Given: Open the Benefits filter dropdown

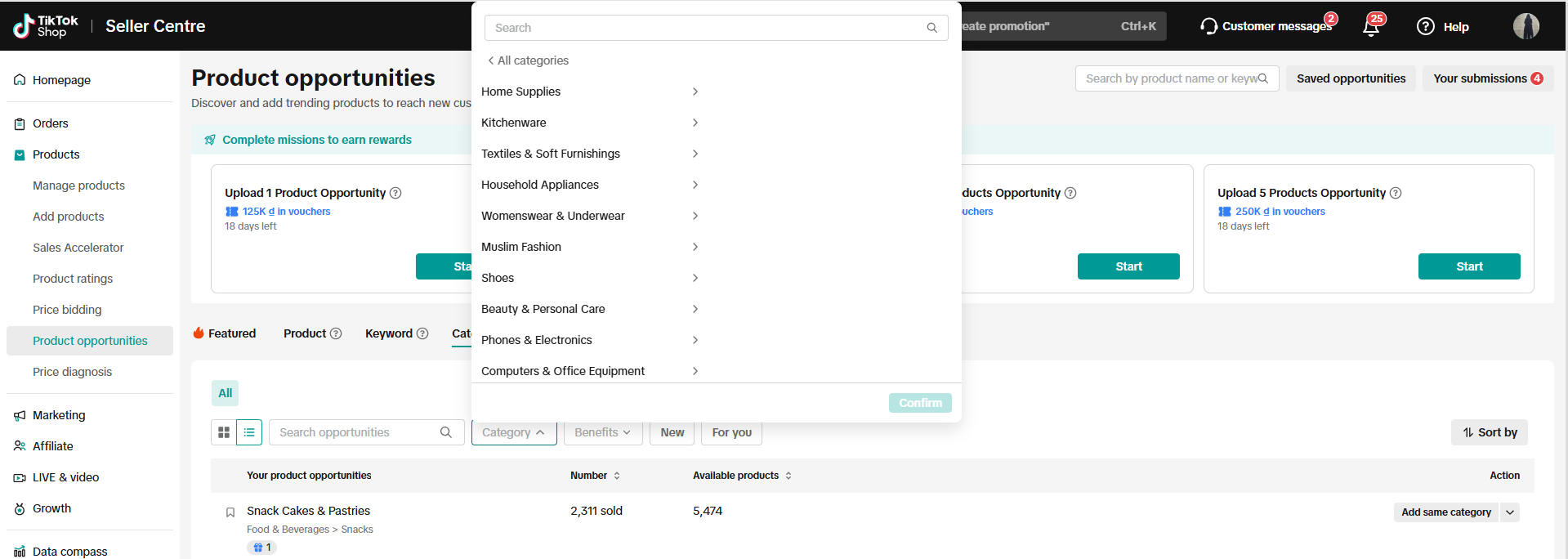Looking at the screenshot, I should tap(602, 432).
